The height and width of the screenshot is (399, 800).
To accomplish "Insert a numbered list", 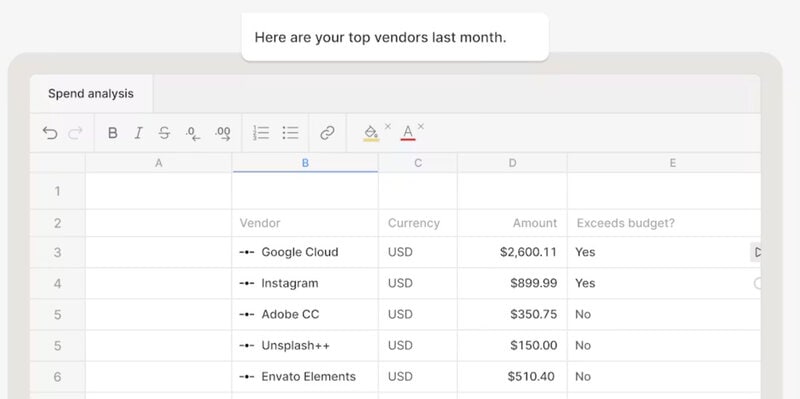I will pos(261,133).
